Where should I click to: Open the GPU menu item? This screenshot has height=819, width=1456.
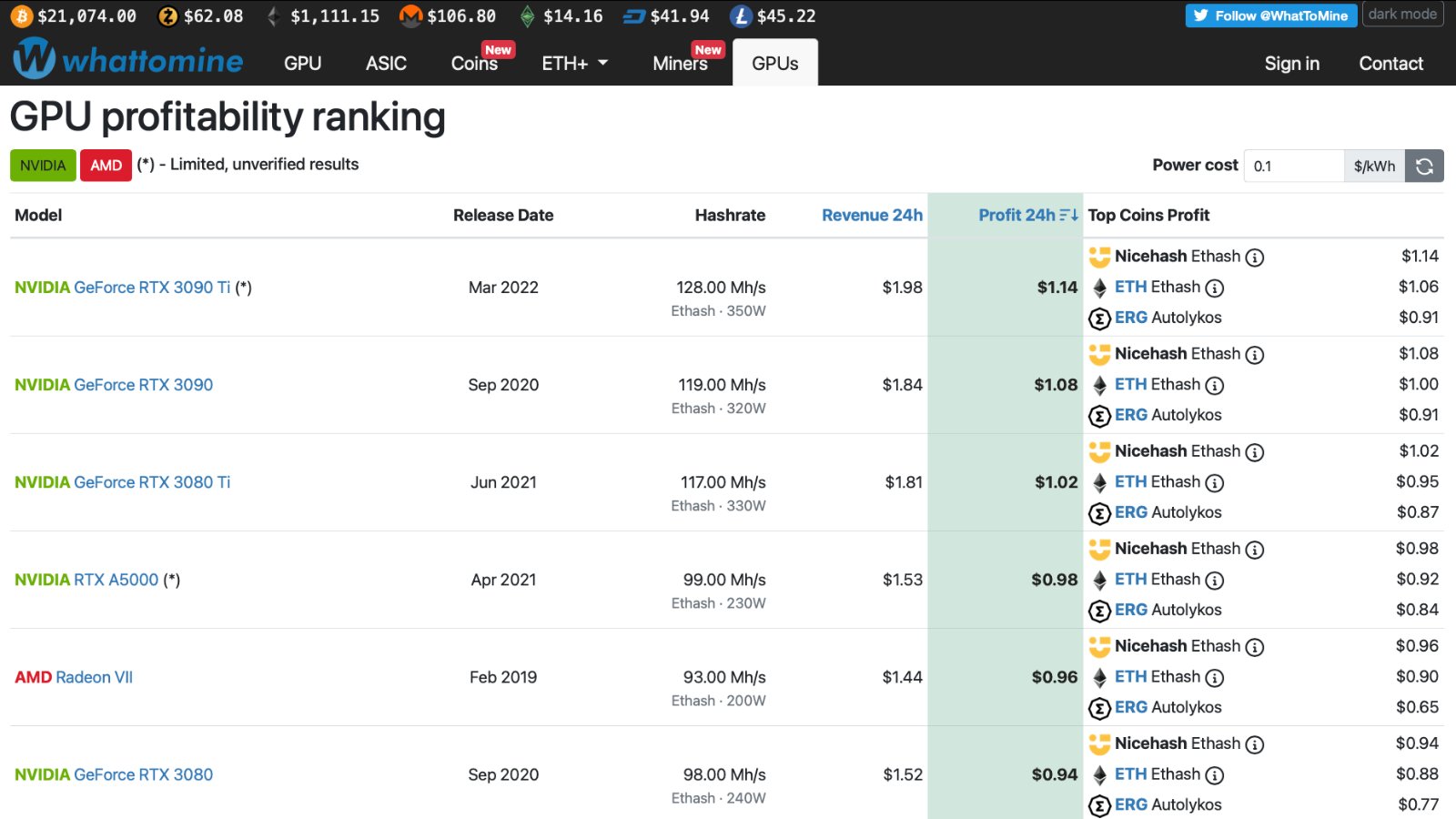click(302, 64)
